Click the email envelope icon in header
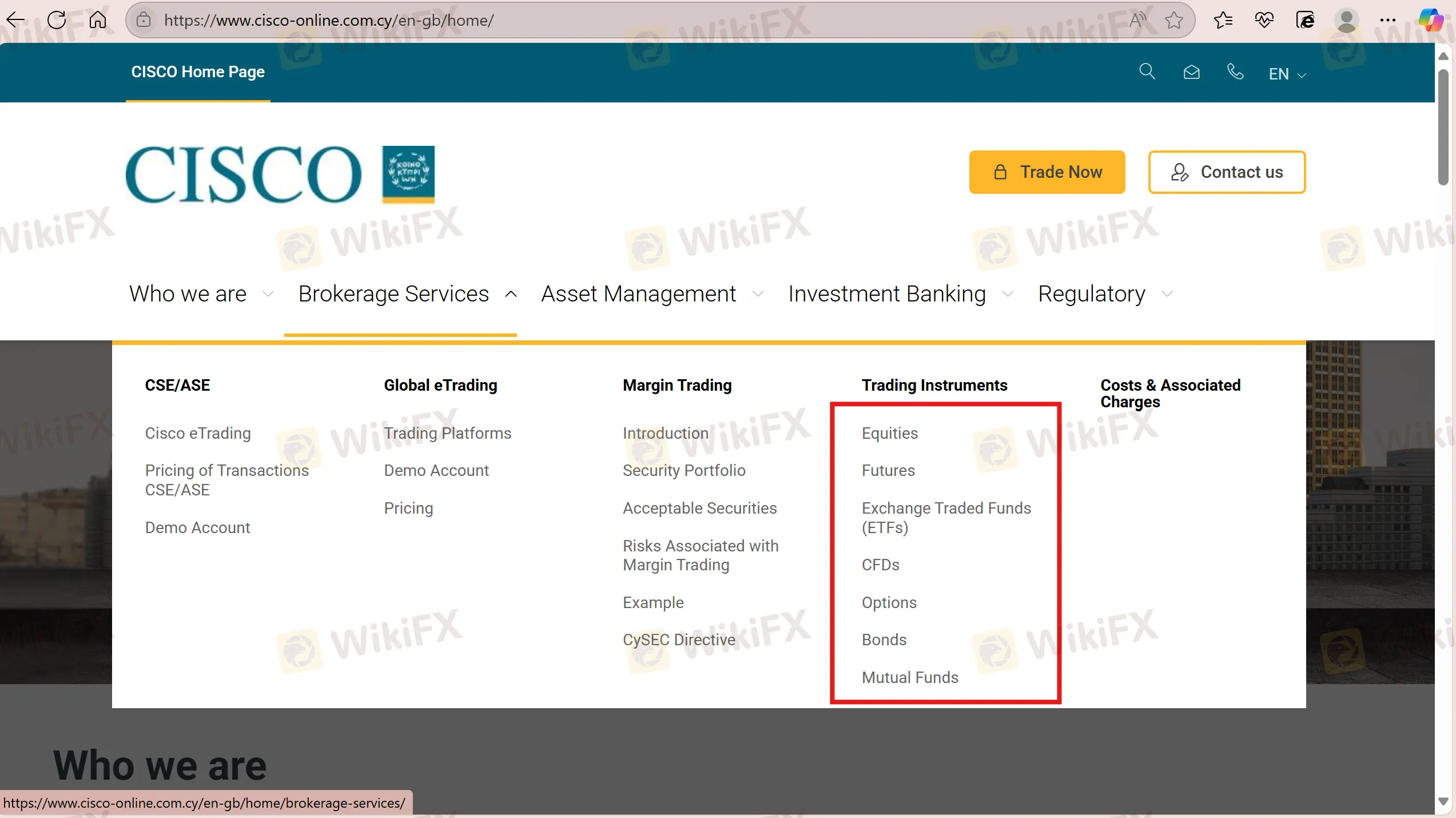The image size is (1456, 818). coord(1191,72)
